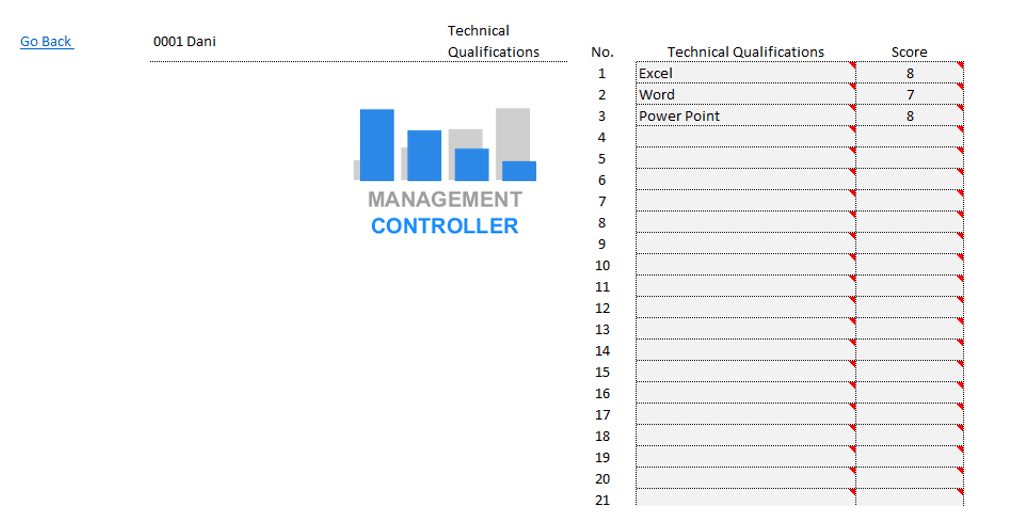Click the score cell for Word
The height and width of the screenshot is (527, 1014).
[x=909, y=95]
